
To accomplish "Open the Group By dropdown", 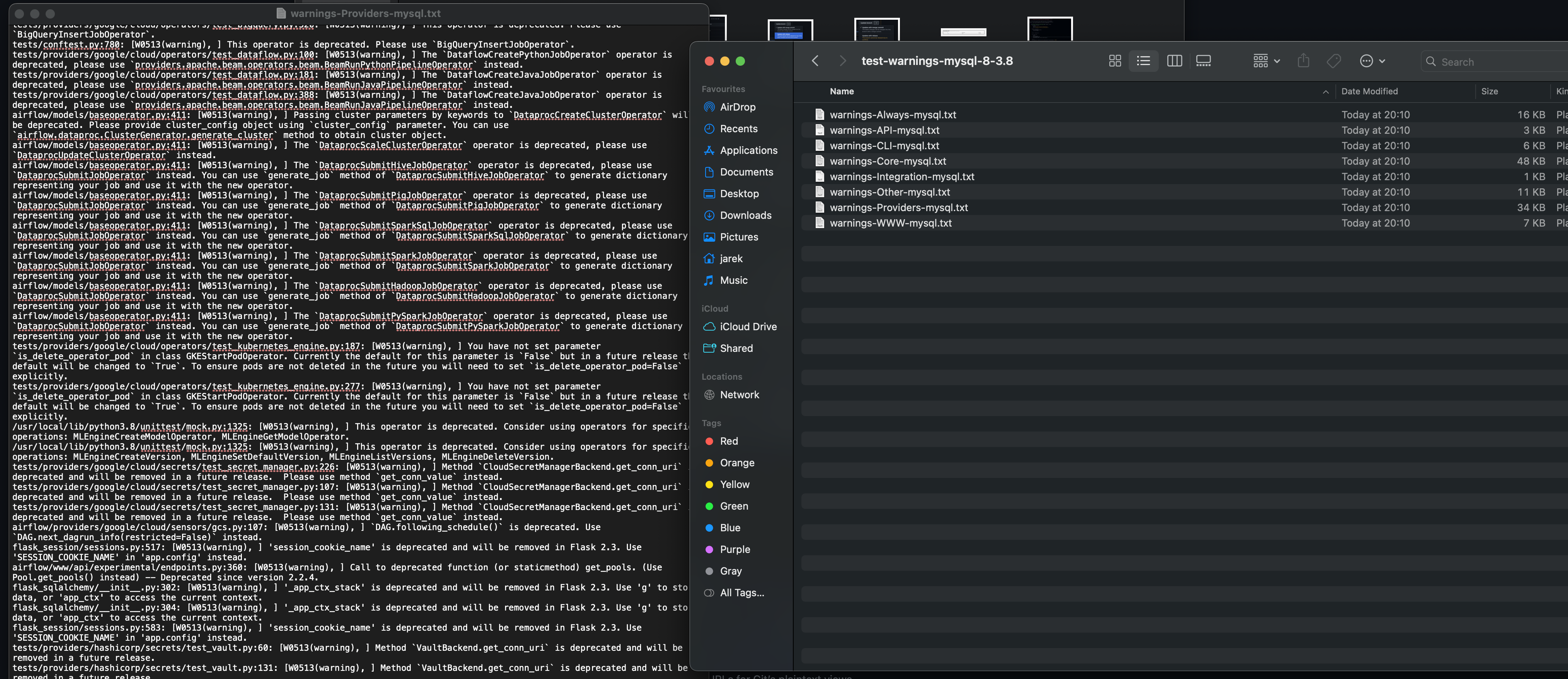I will pos(1267,61).
